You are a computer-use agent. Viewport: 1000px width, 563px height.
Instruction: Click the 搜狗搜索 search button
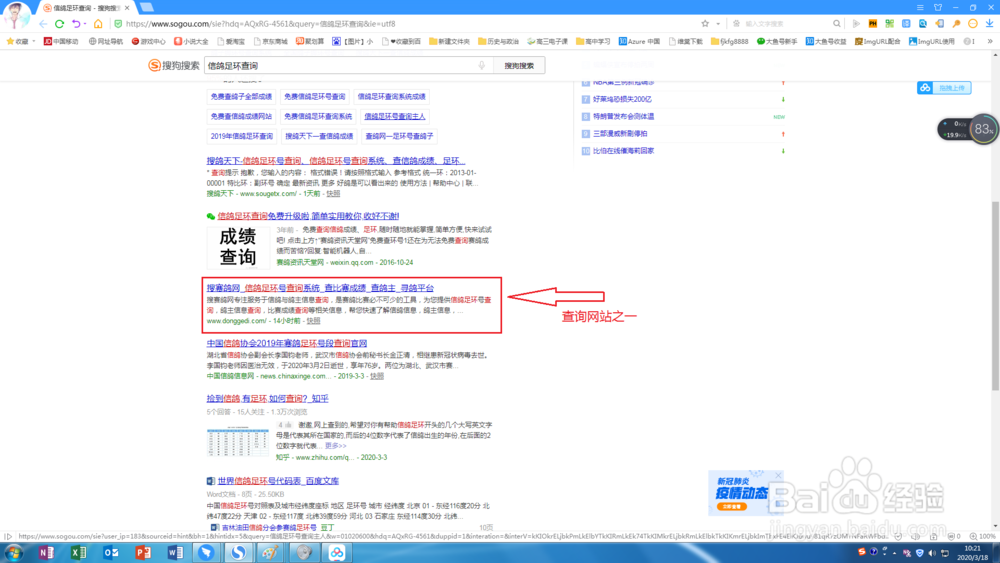tap(519, 66)
